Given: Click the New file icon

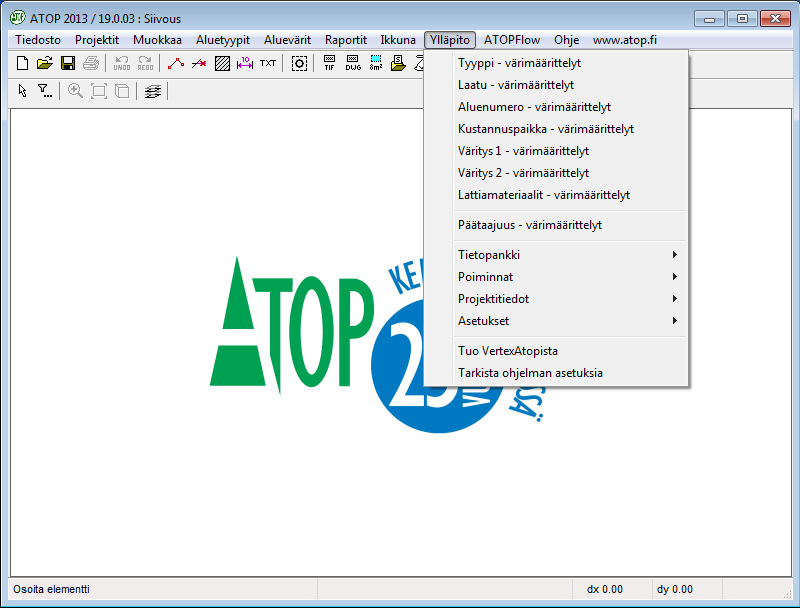Looking at the screenshot, I should (x=22, y=63).
